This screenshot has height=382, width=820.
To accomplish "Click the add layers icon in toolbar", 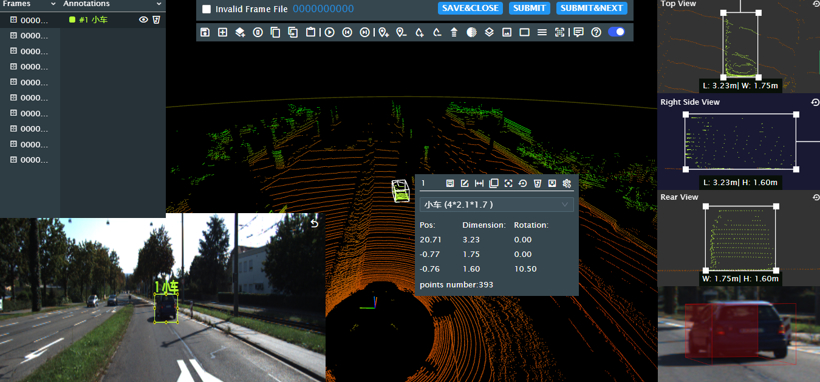I will 240,32.
